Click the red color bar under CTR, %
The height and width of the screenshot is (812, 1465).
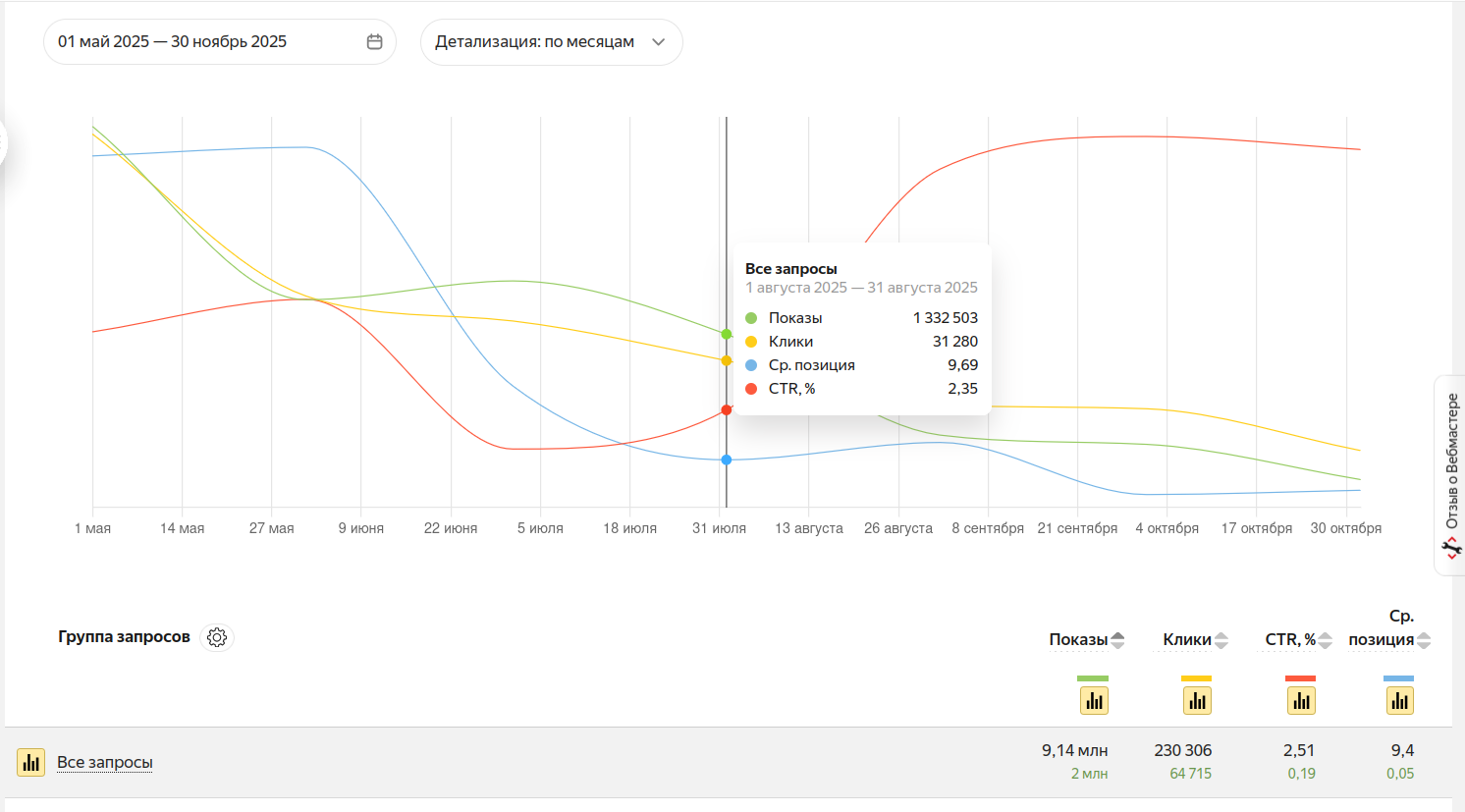[x=1300, y=678]
